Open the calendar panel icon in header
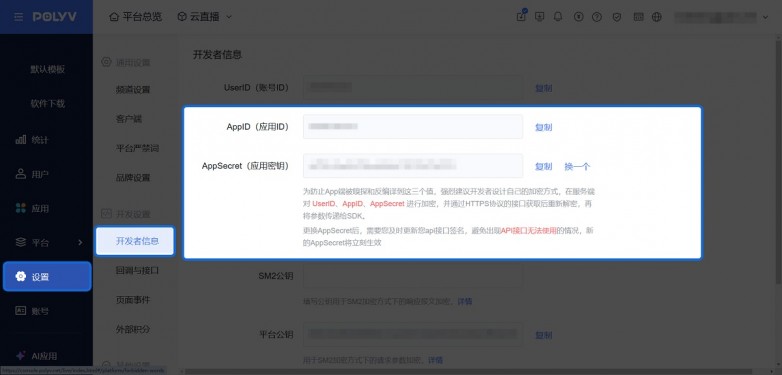 (x=638, y=16)
